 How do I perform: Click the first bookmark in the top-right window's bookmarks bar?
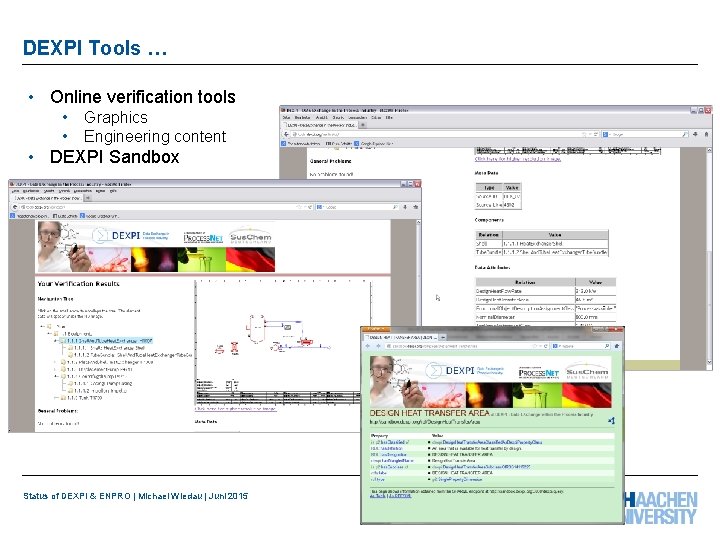301,143
